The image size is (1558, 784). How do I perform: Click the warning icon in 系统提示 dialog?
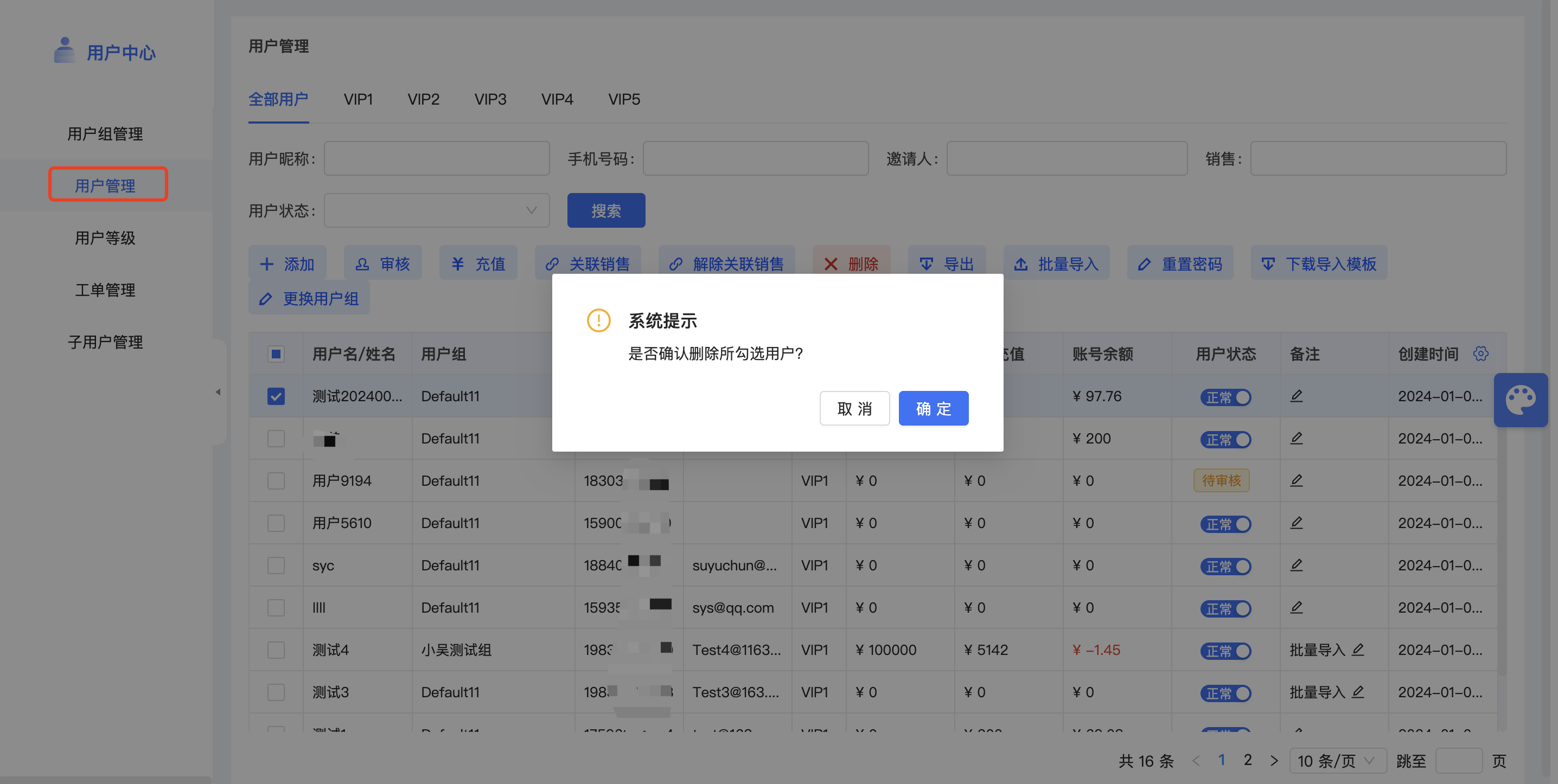coord(599,320)
